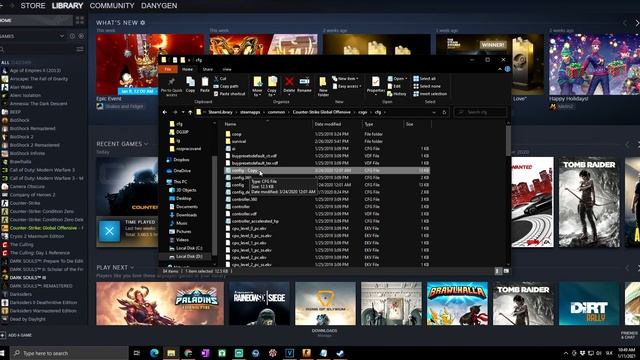Click Paste shortcut in the ribbon

tap(229, 94)
